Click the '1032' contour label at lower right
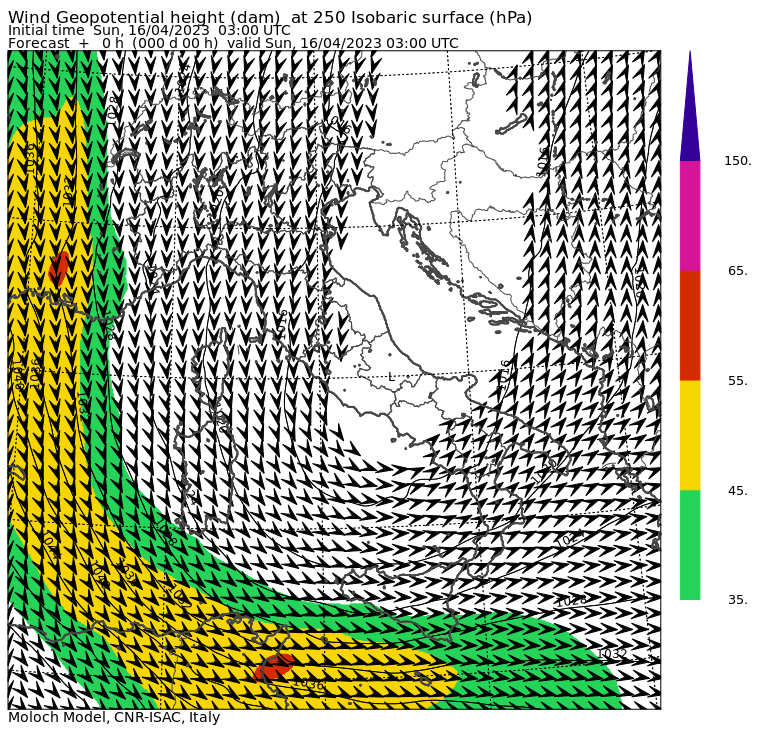Screen dimensions: 760x731 tap(612, 654)
